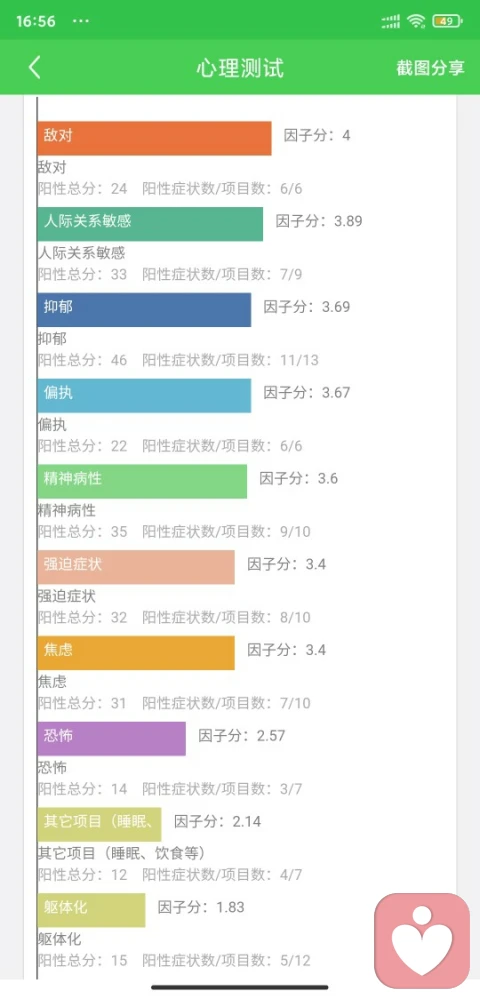
Task: Tap the Wi-Fi status icon
Action: coord(416,21)
